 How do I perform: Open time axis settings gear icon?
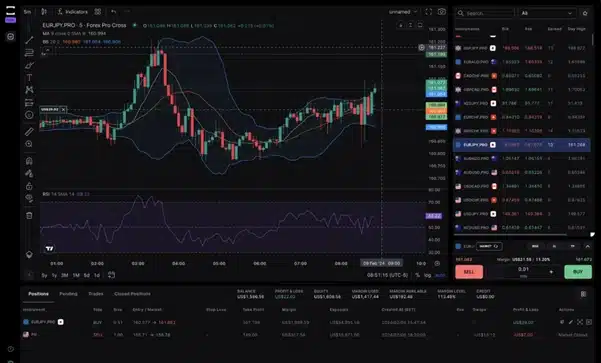437,263
